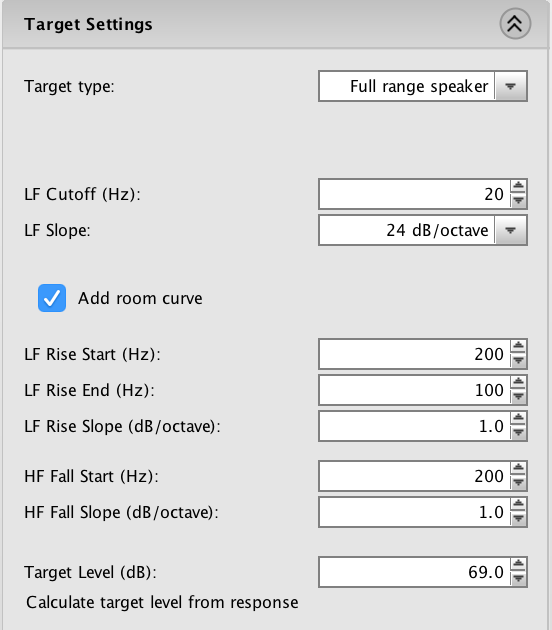
Task: Open the LF Slope dropdown
Action: coord(423,230)
